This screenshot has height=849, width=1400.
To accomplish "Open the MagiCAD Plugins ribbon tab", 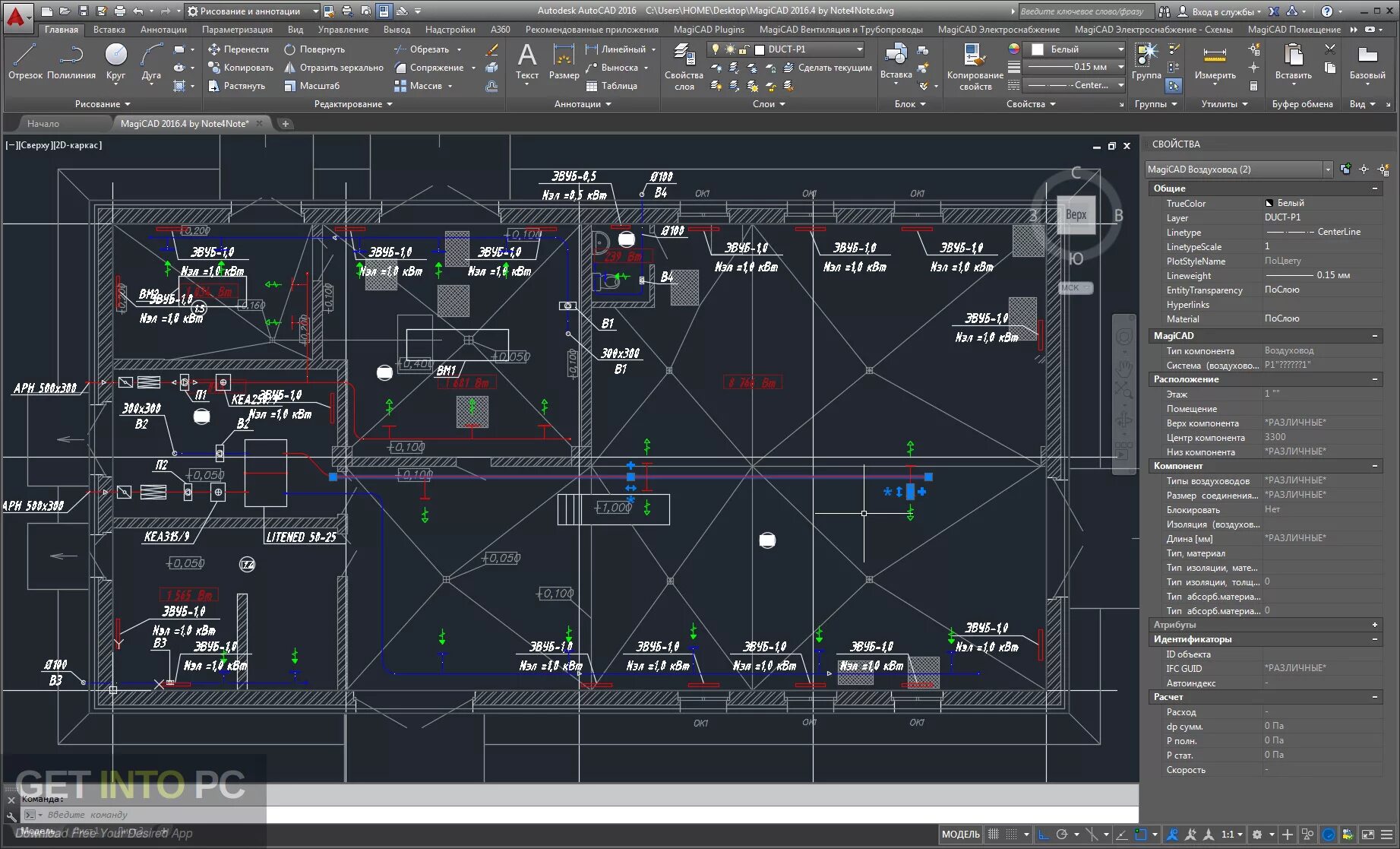I will [709, 30].
